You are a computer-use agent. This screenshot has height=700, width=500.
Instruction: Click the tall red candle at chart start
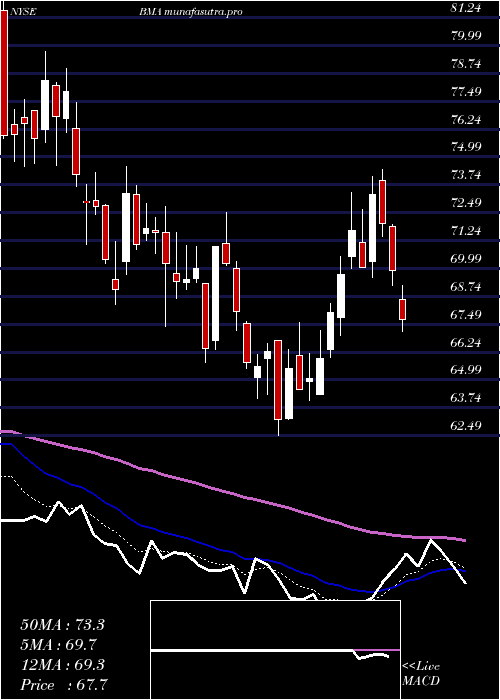coord(4,73)
